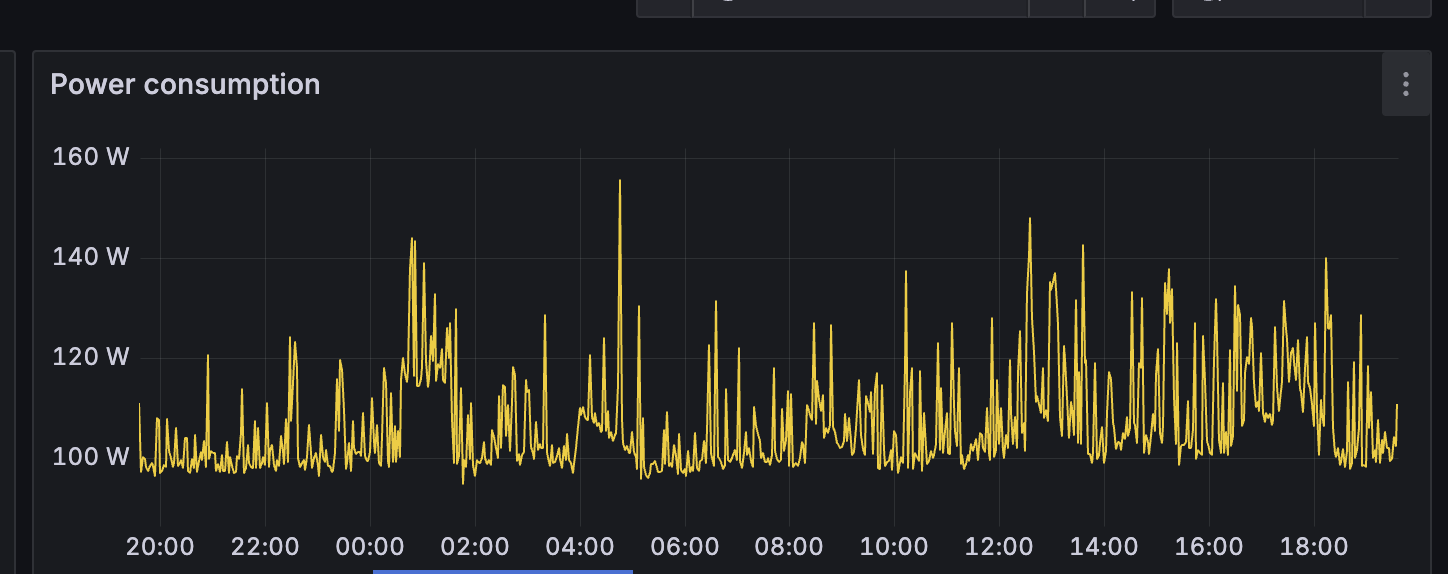Screen dimensions: 1448x574
Task: Click the Power consumption panel title
Action: click(x=185, y=85)
